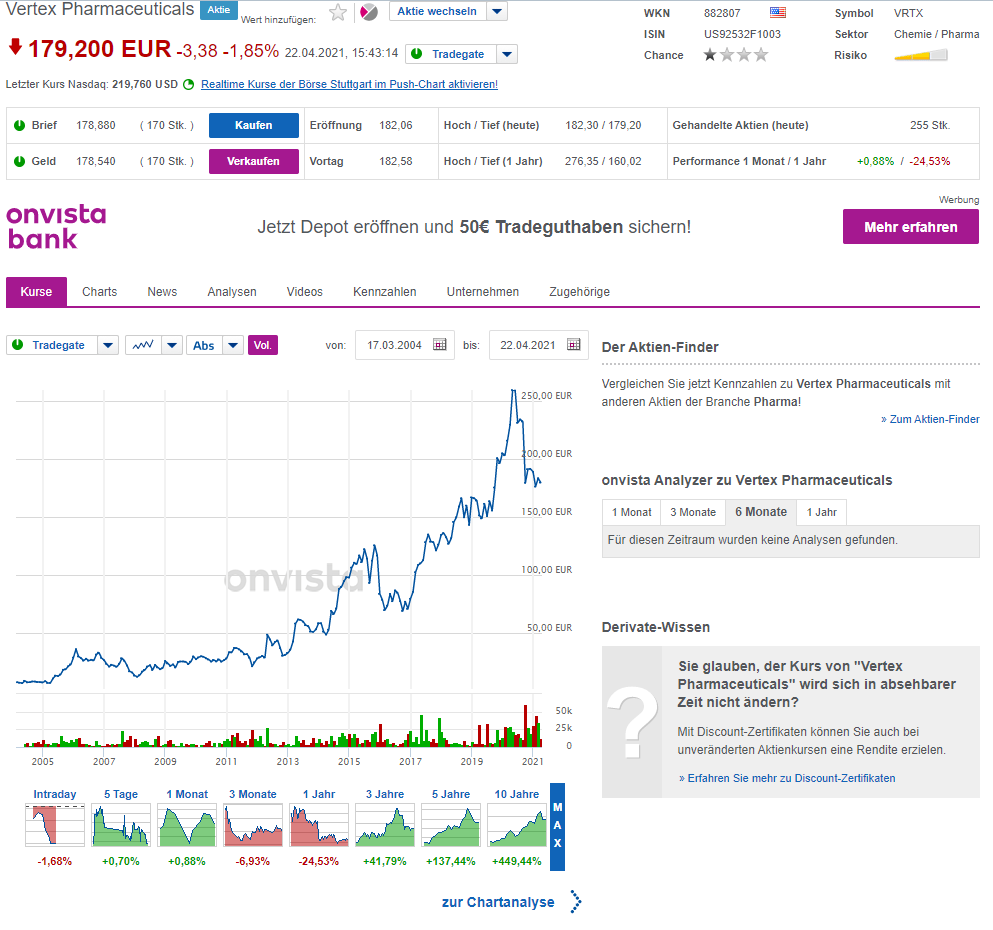
Task: Open the Discount-Zertifikaten link
Action: (787, 778)
